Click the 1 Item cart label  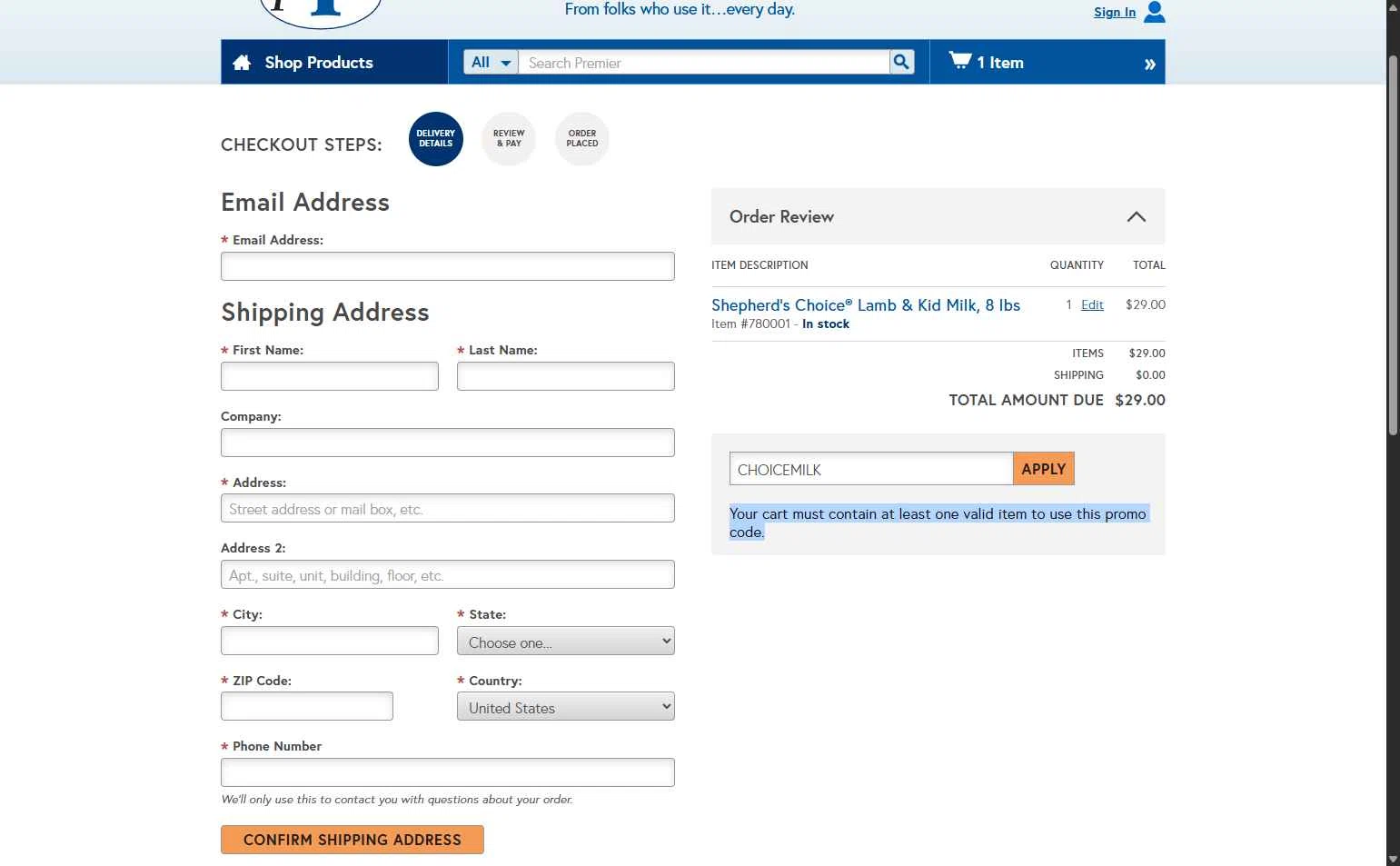click(1000, 63)
